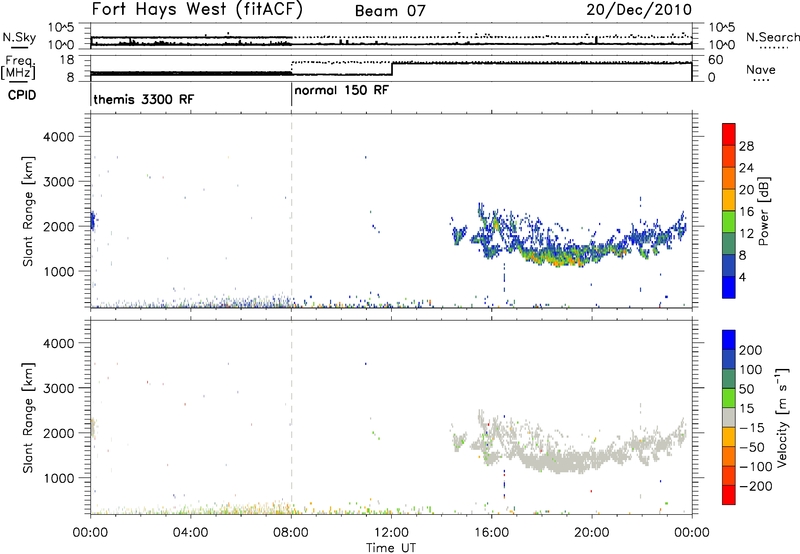The image size is (800, 554).
Task: Click the "Velocity [m s⁻¹]" color bar title
Action: pos(782,417)
